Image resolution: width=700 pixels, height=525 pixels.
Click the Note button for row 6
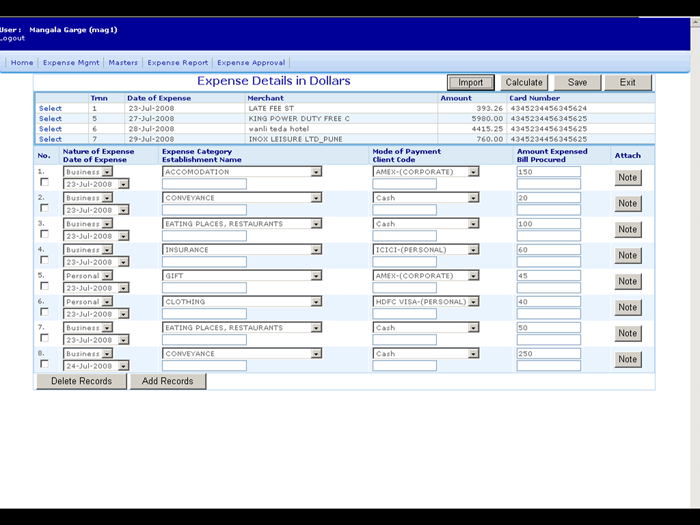point(628,307)
